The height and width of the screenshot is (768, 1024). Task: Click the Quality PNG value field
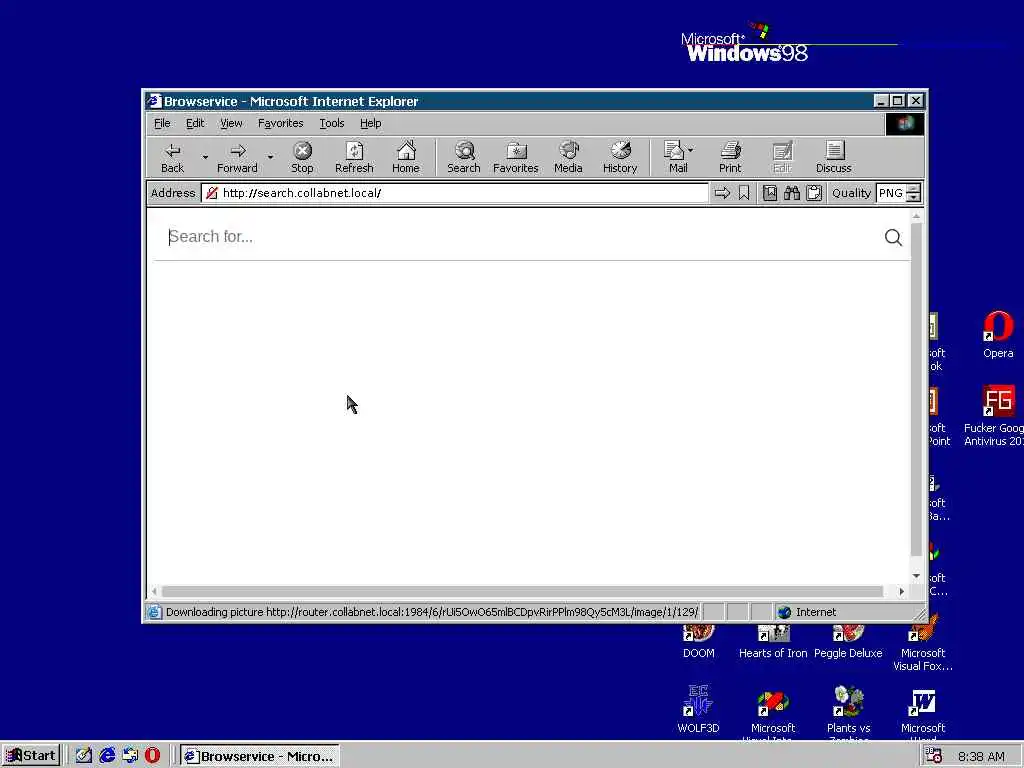tap(891, 193)
